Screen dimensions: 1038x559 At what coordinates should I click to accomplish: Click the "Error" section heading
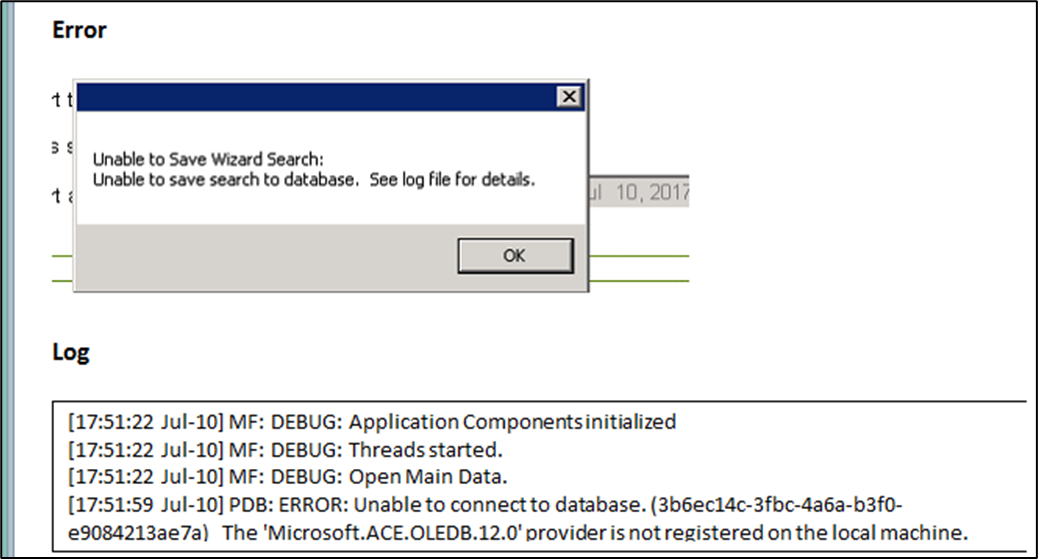pos(79,30)
